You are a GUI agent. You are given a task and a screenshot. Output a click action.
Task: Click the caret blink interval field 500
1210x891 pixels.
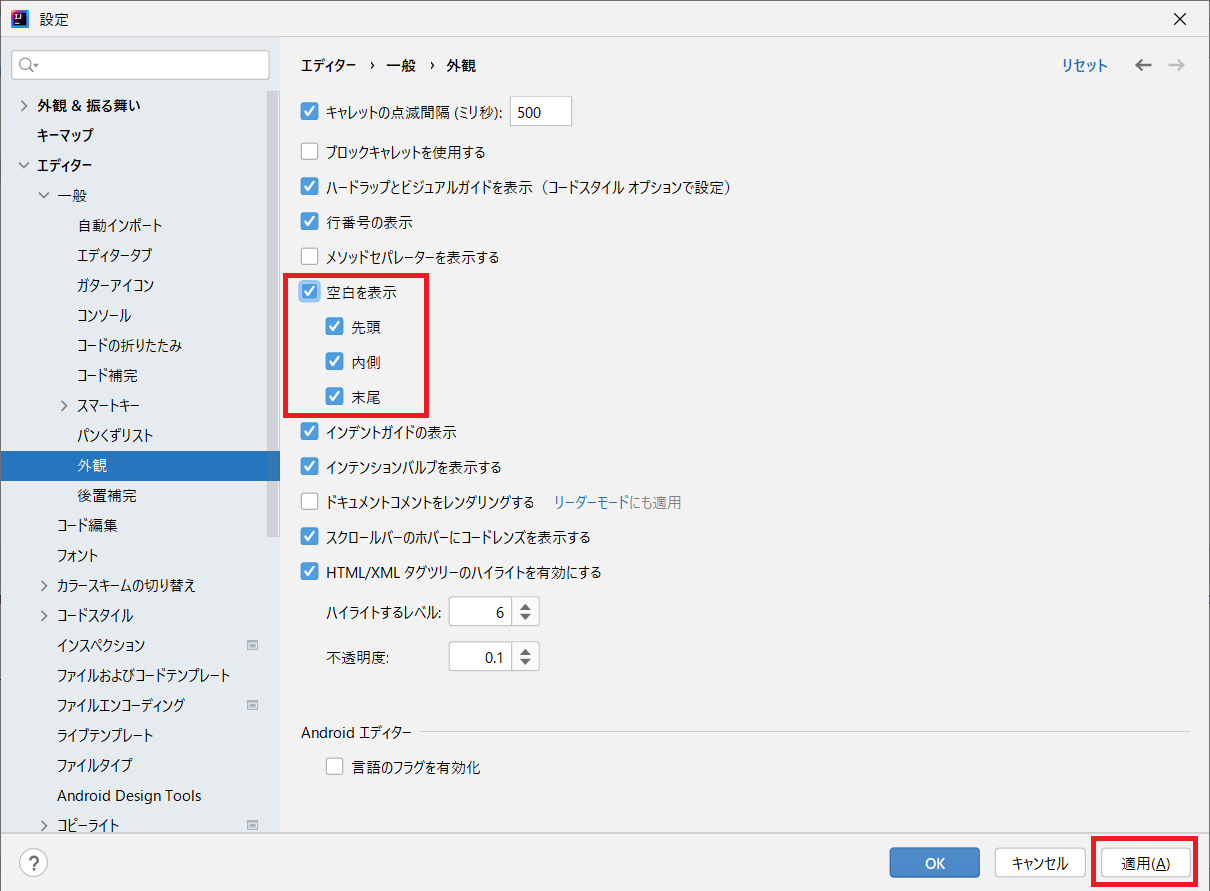tap(541, 112)
